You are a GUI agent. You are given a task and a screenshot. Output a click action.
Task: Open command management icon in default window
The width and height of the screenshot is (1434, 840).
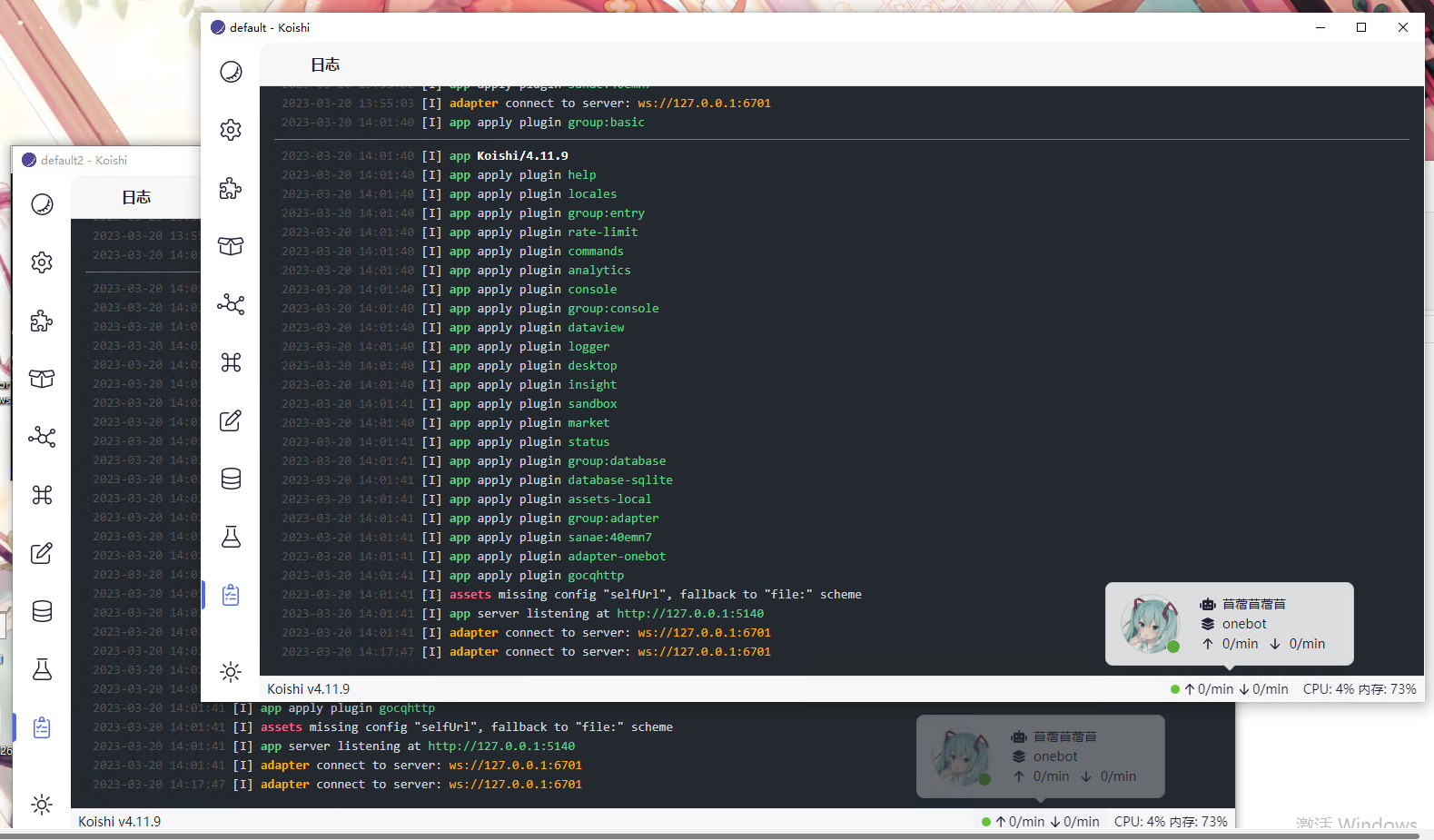point(231,362)
